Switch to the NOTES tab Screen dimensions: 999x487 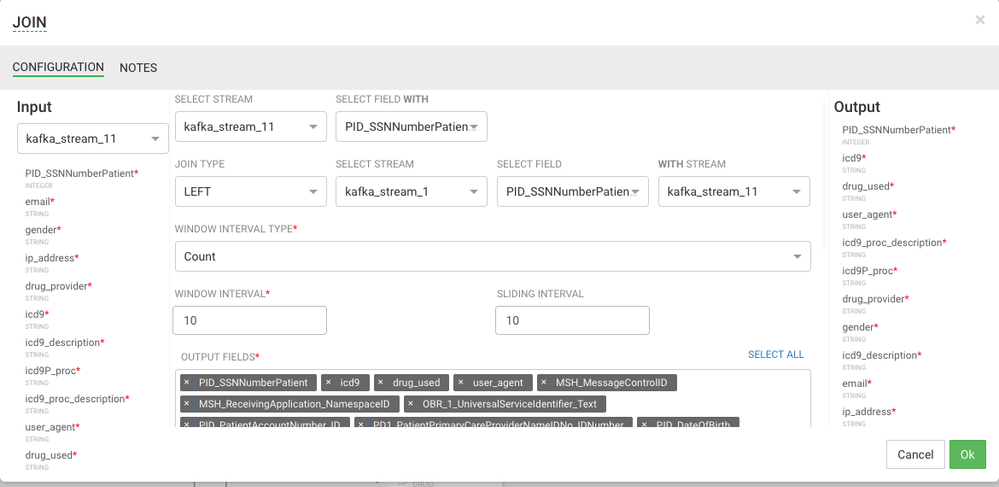(138, 68)
